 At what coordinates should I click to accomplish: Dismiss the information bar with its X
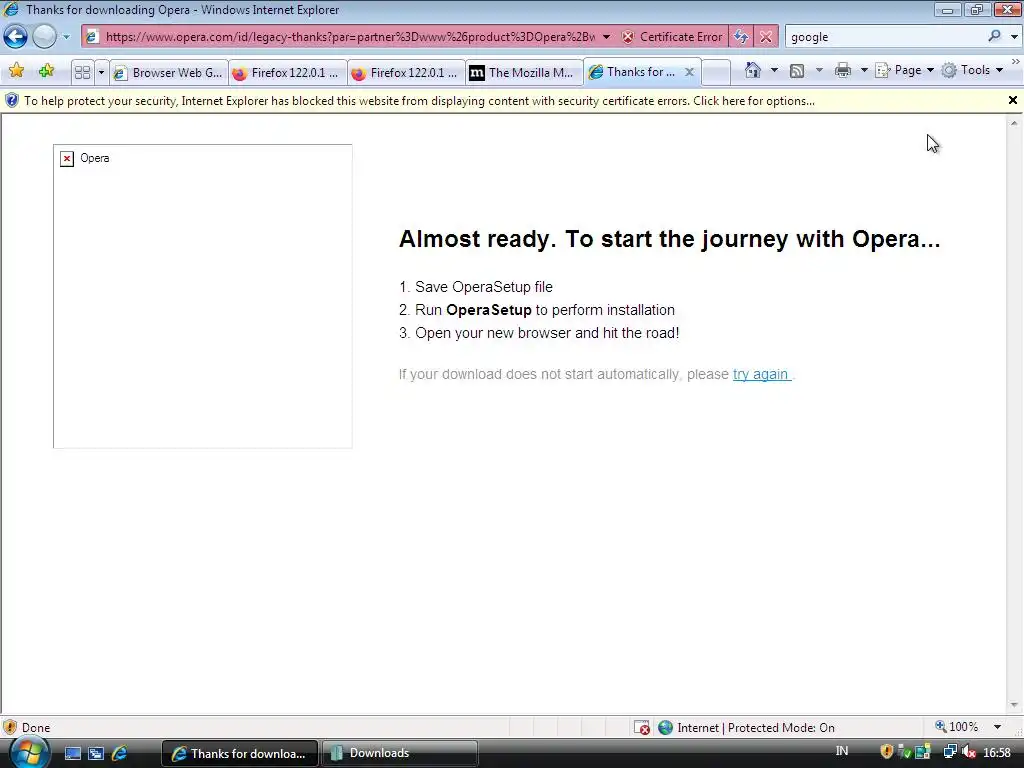[x=1013, y=100]
